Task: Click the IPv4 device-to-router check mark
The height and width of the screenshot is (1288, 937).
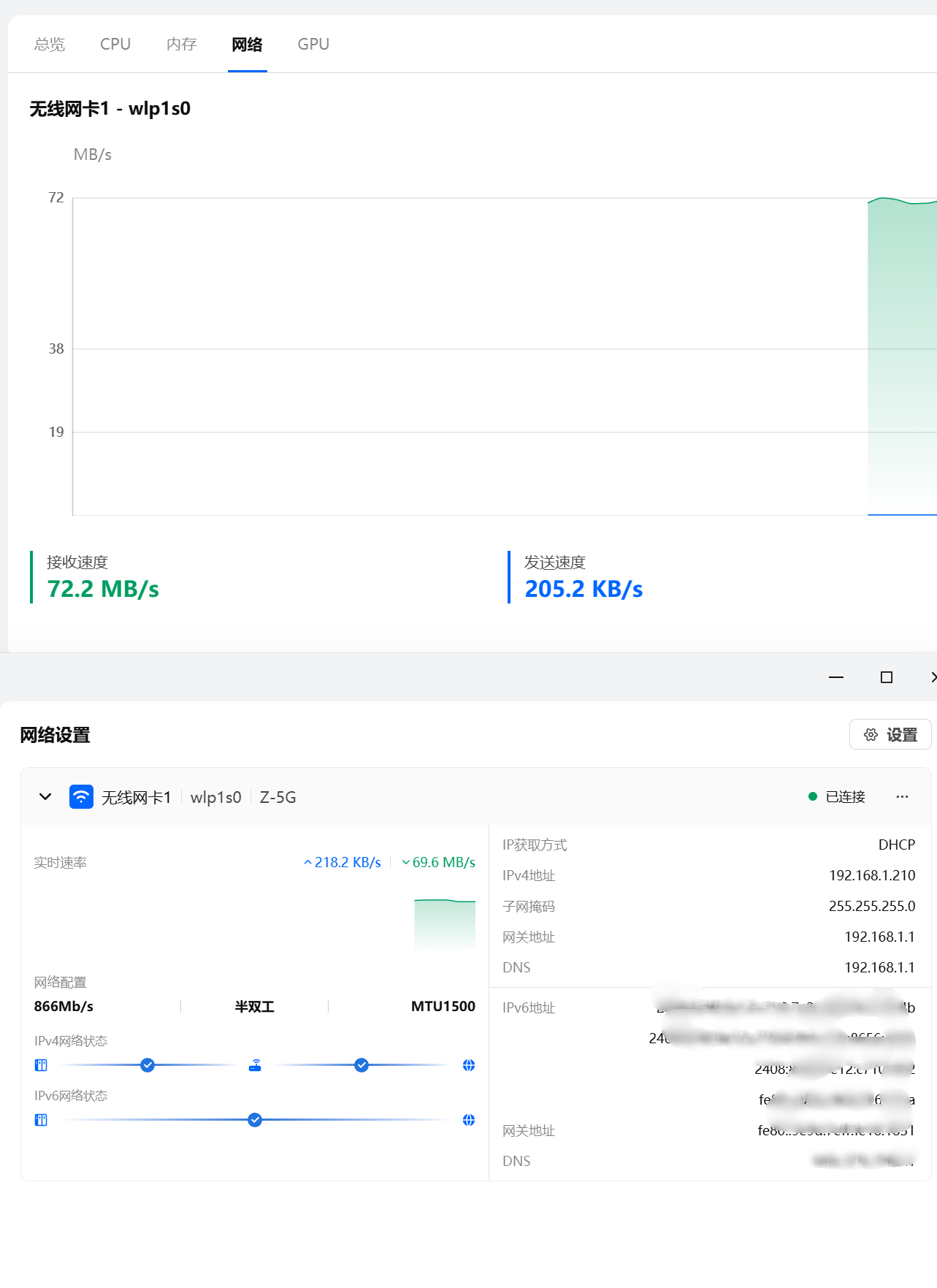Action: click(148, 1065)
